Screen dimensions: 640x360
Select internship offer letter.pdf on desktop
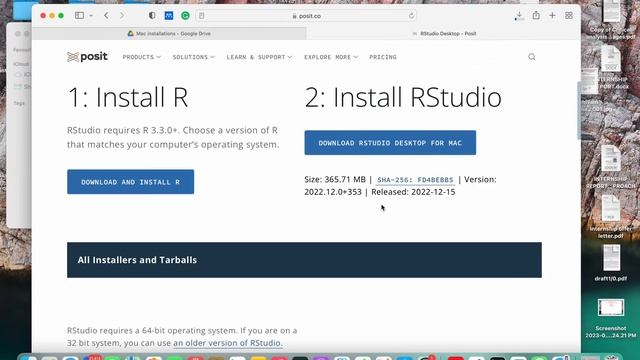coord(611,218)
